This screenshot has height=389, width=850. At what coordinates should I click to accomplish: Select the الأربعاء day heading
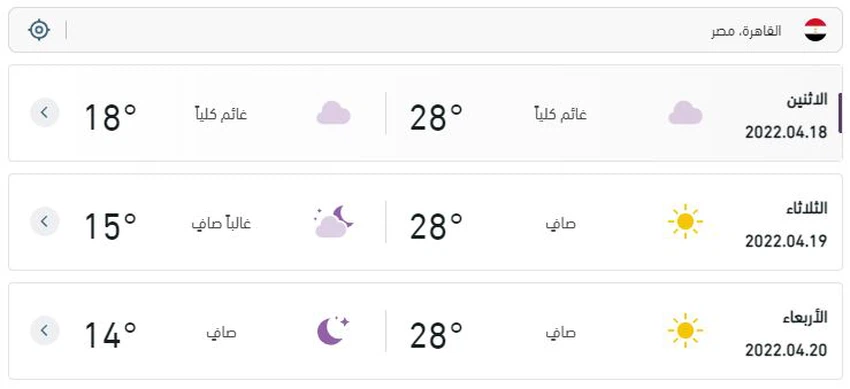pos(805,317)
